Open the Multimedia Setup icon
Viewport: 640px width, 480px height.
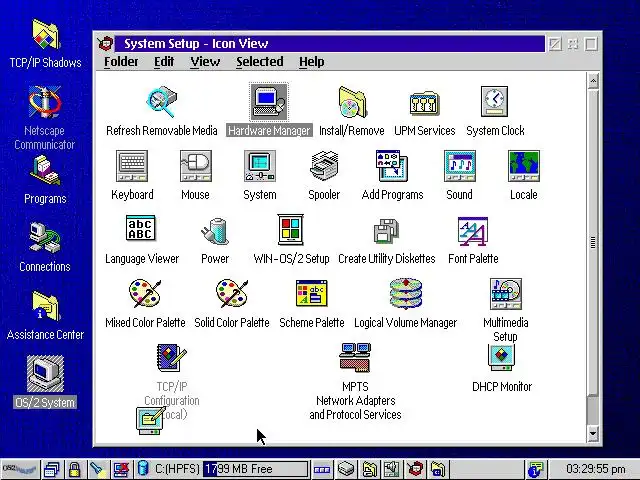coord(506,294)
